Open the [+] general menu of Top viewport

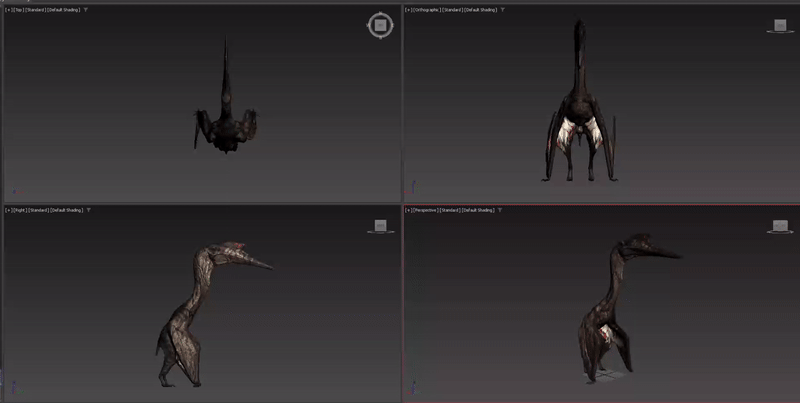[x=7, y=9]
